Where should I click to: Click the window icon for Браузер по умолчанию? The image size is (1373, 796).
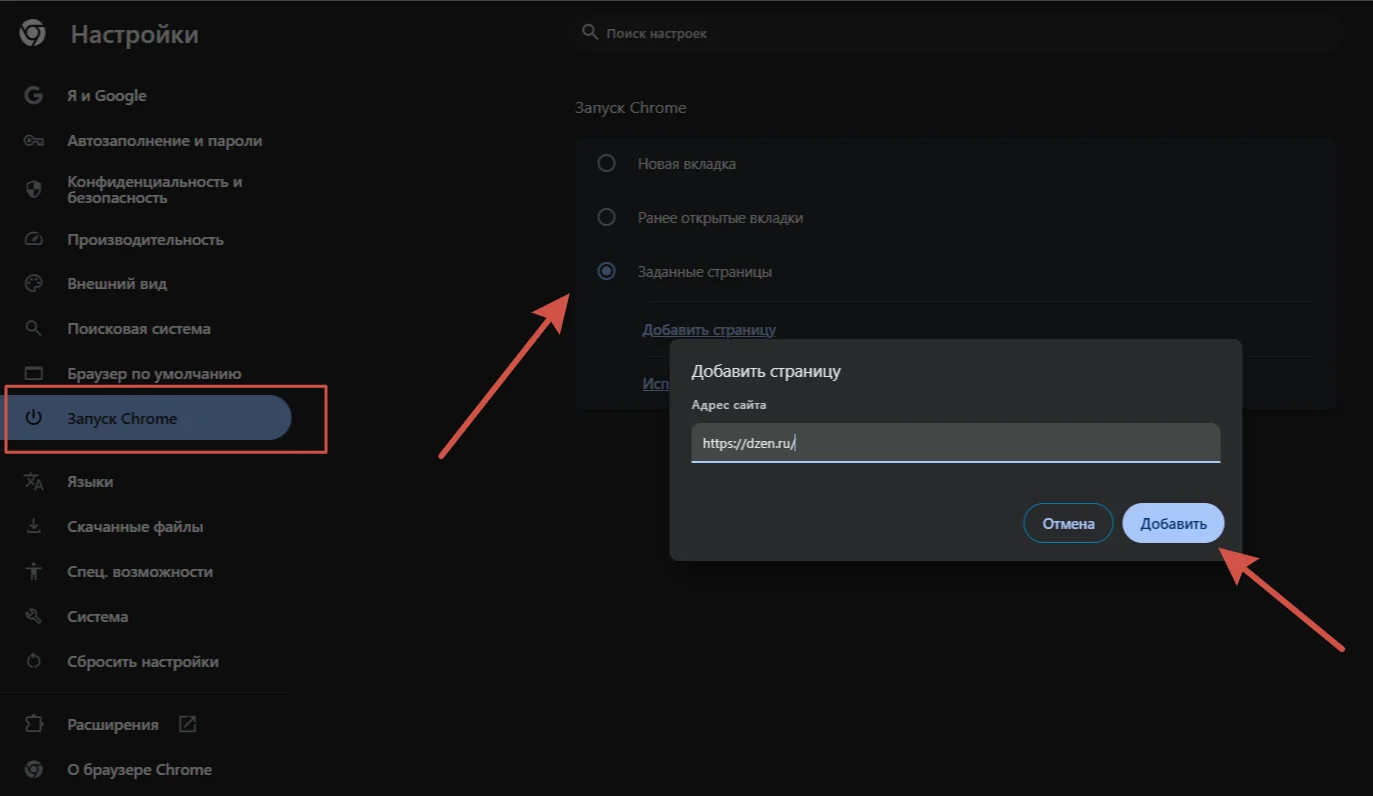coord(34,374)
